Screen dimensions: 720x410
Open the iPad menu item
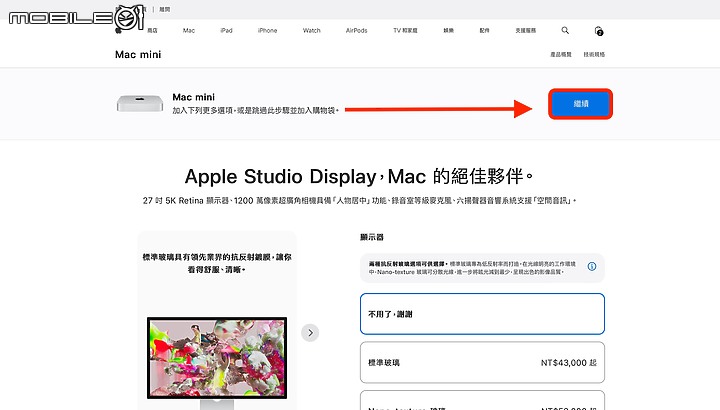pos(226,30)
